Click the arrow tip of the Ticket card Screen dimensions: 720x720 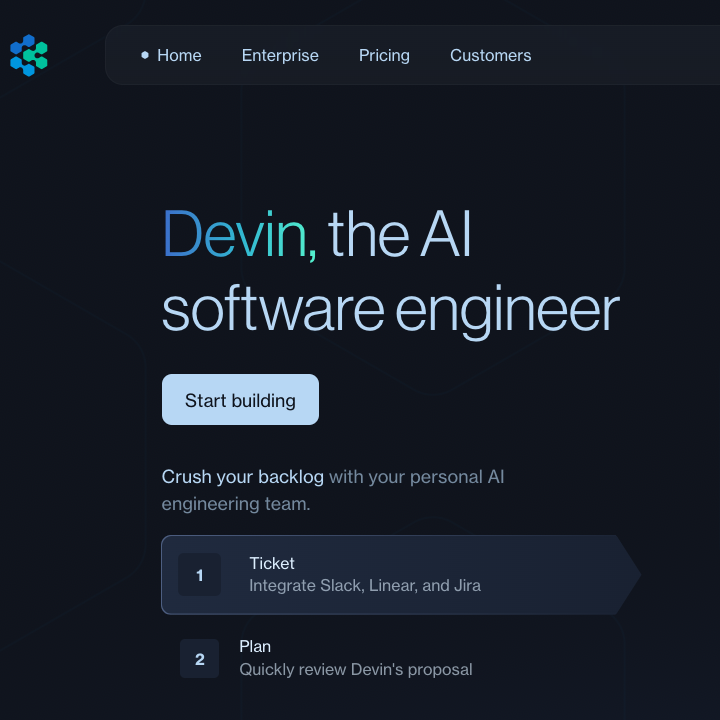[628, 574]
